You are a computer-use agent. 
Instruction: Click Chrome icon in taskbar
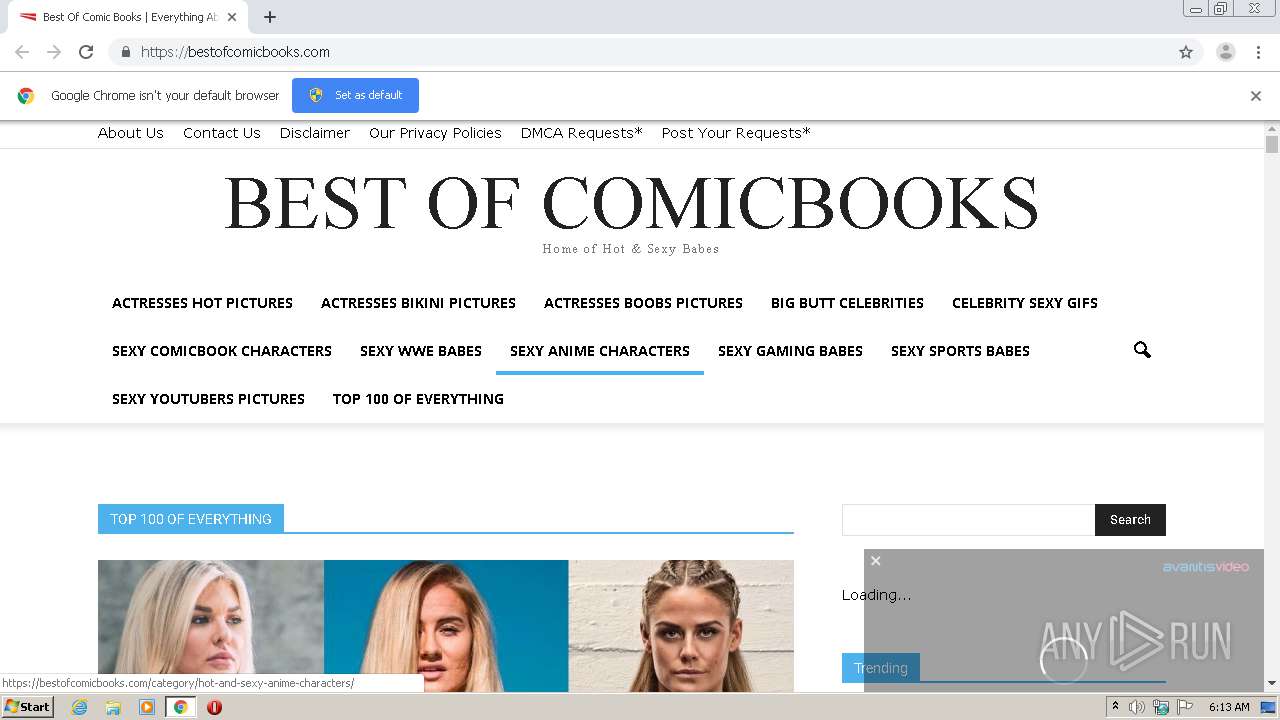click(x=180, y=707)
